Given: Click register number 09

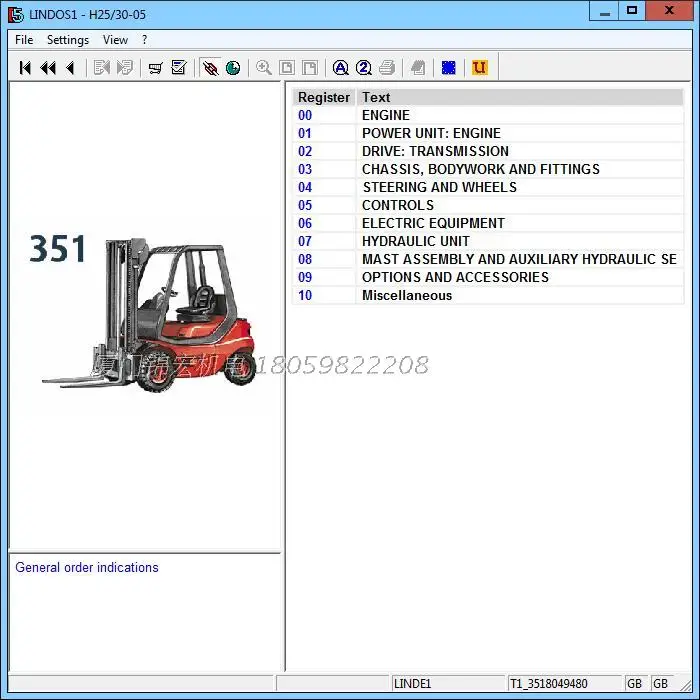Looking at the screenshot, I should point(305,277).
